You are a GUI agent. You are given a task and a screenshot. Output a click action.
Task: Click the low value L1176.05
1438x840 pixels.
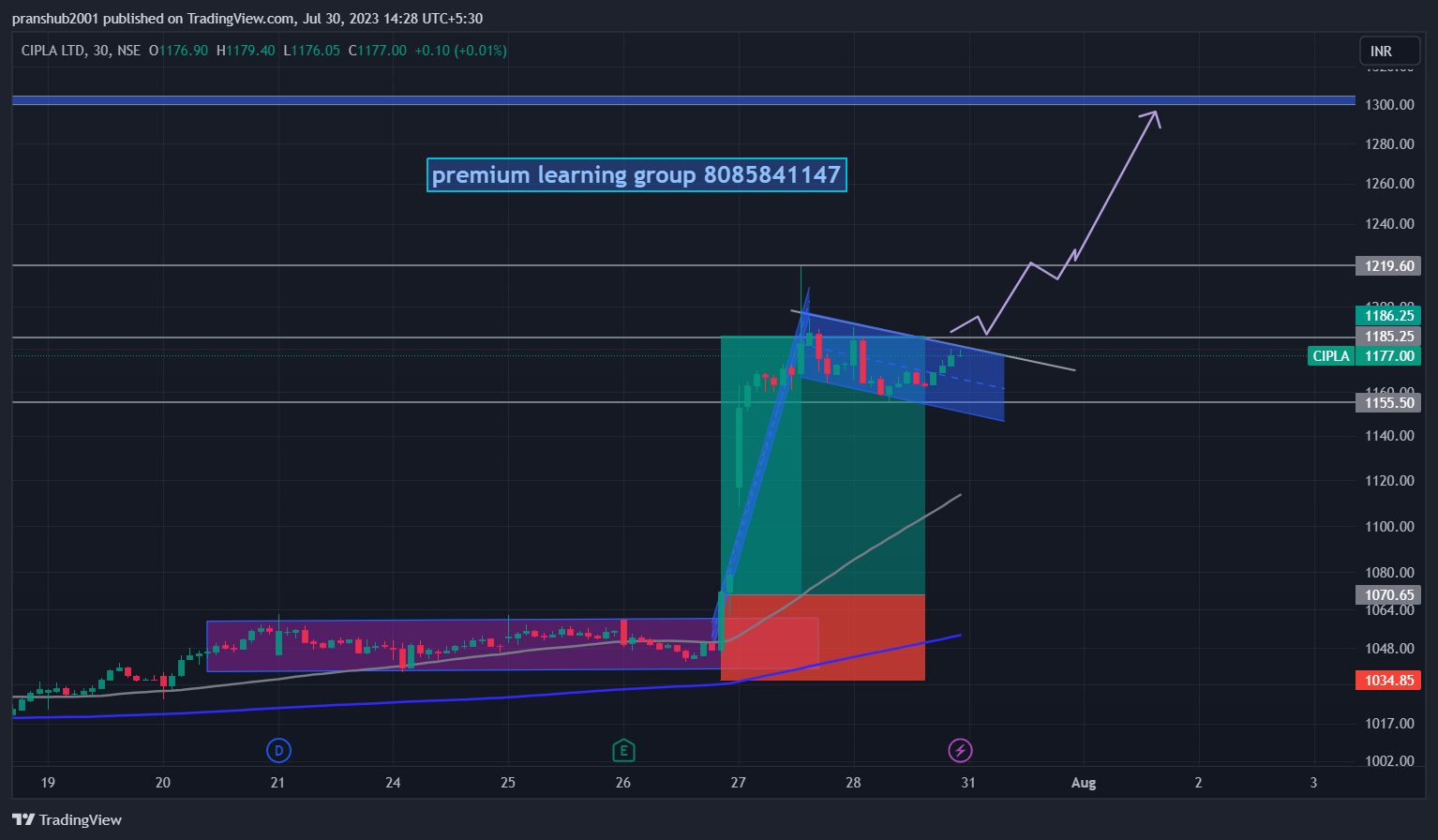(312, 51)
